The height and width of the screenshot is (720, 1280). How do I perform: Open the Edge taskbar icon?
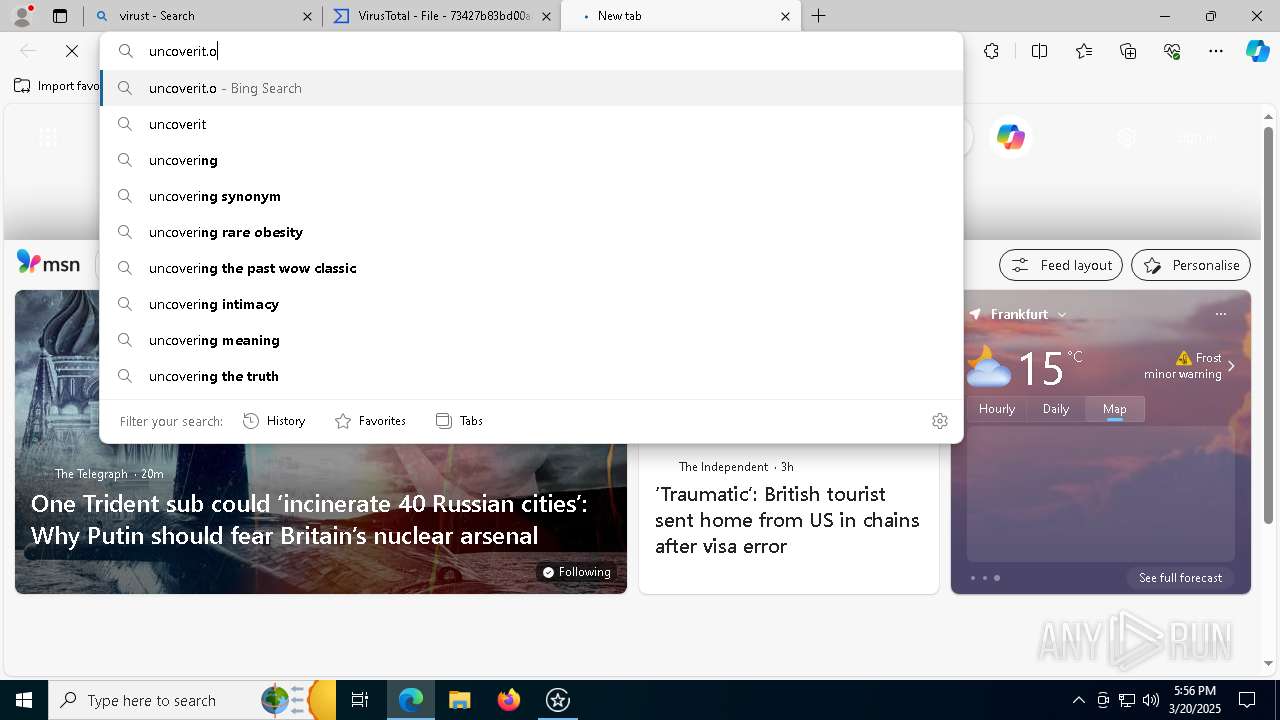coord(411,700)
